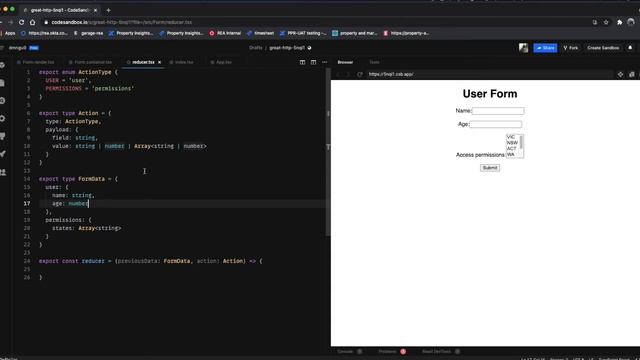
Task: Go to Chrome home page icon
Action: 33,22
